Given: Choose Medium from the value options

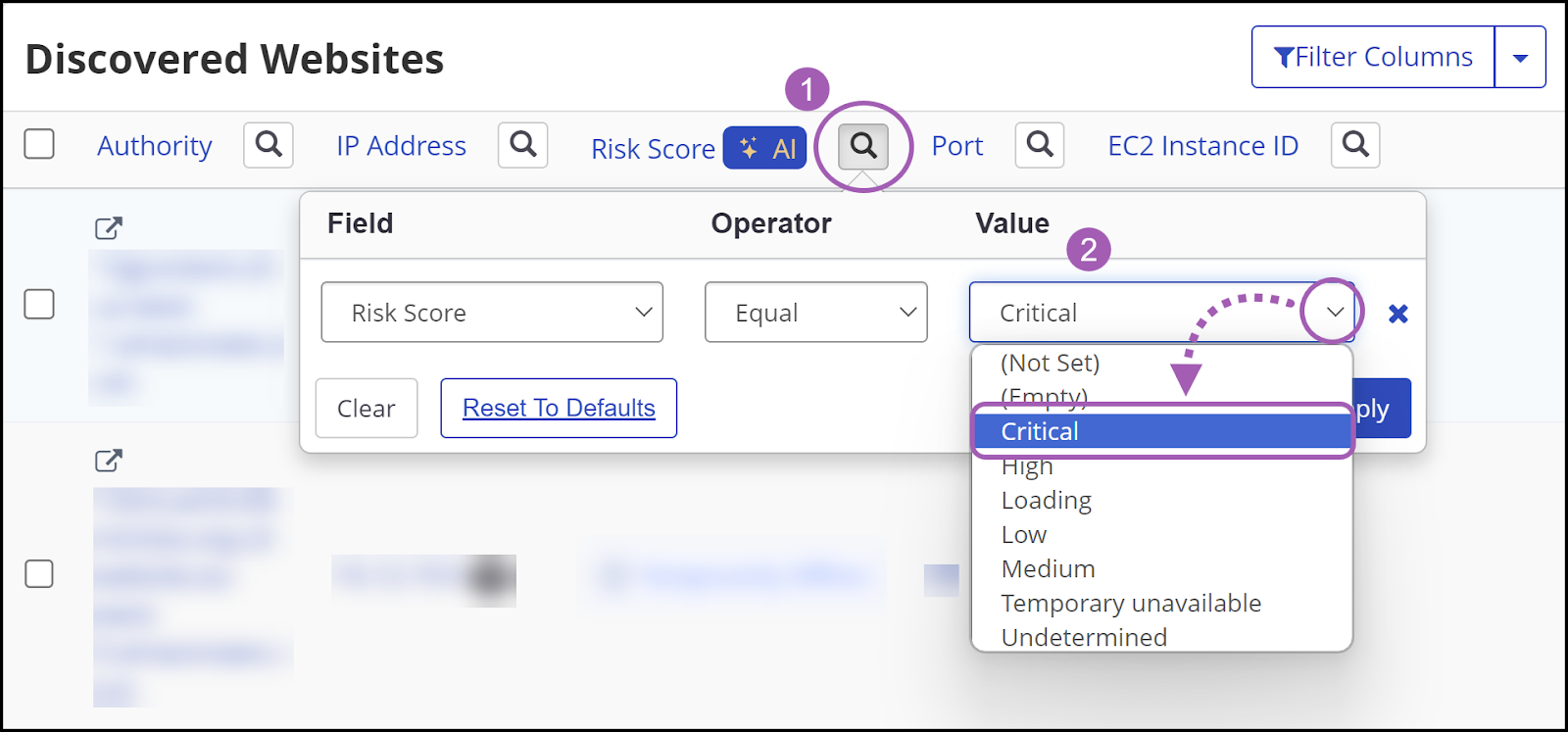Looking at the screenshot, I should pyautogui.click(x=1047, y=568).
